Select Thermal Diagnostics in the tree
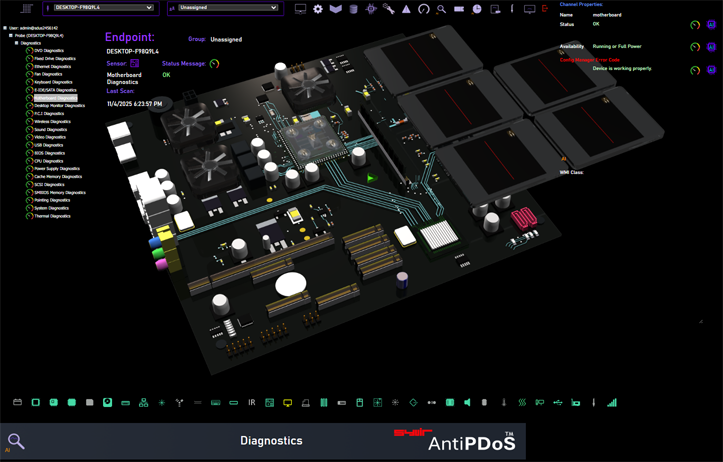This screenshot has height=462, width=723. click(x=52, y=216)
